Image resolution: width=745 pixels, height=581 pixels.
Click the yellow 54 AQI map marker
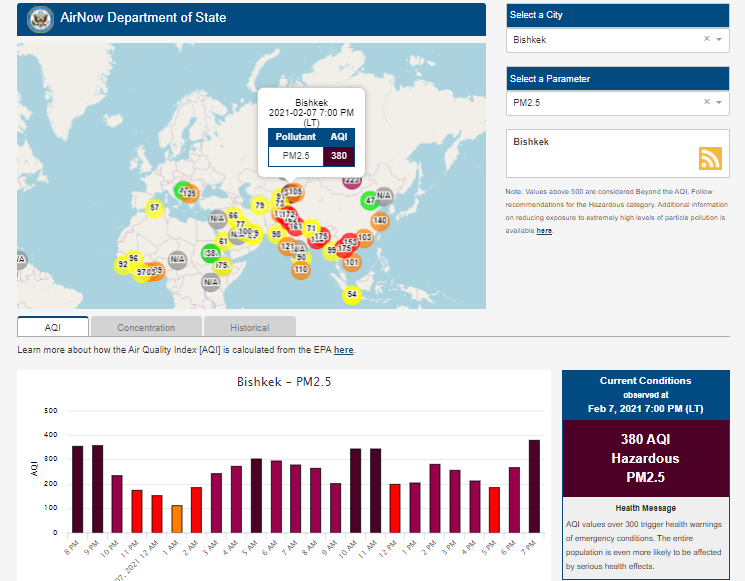pyautogui.click(x=351, y=294)
